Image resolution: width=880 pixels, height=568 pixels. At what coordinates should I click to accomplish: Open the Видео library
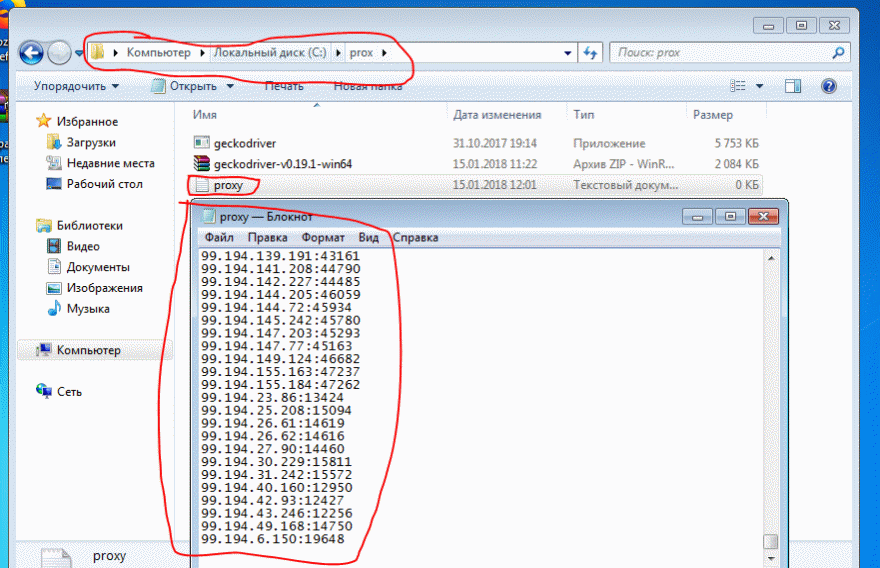[83, 246]
